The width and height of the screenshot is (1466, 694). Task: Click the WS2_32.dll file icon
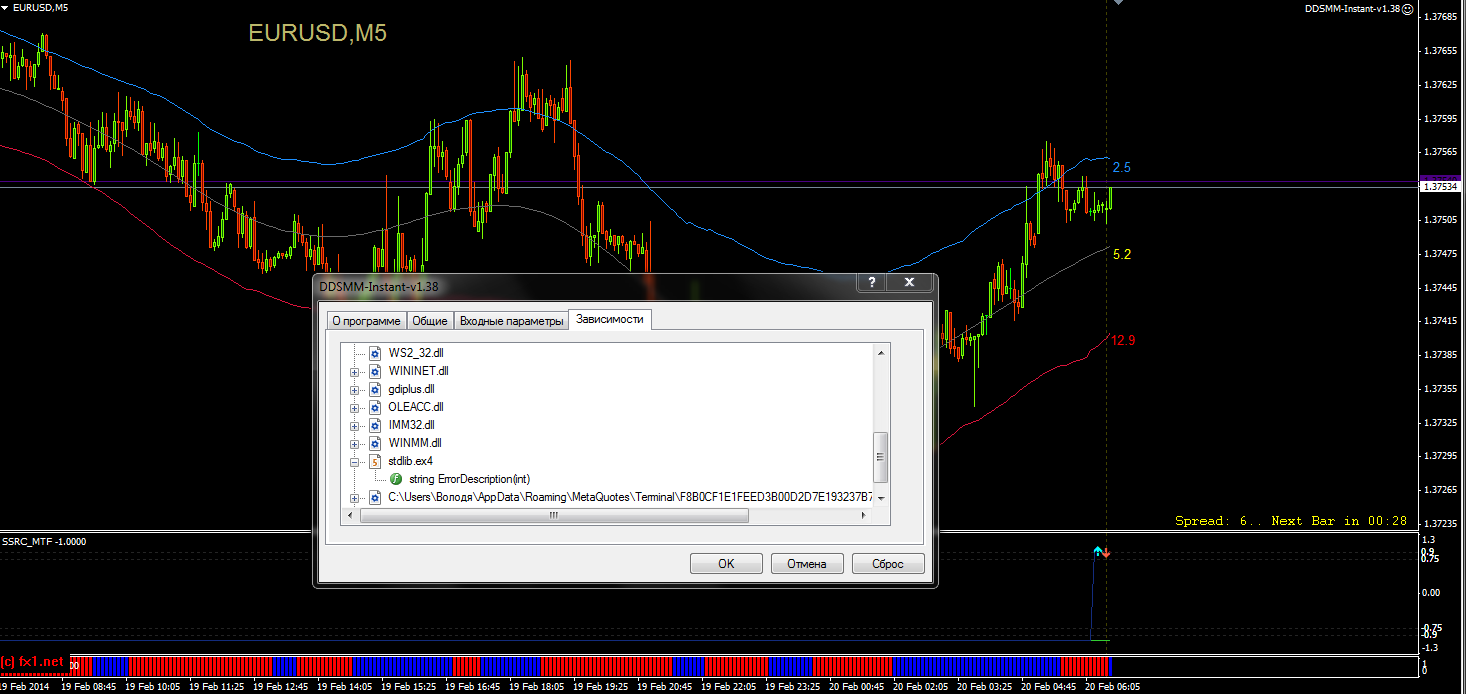tap(375, 353)
